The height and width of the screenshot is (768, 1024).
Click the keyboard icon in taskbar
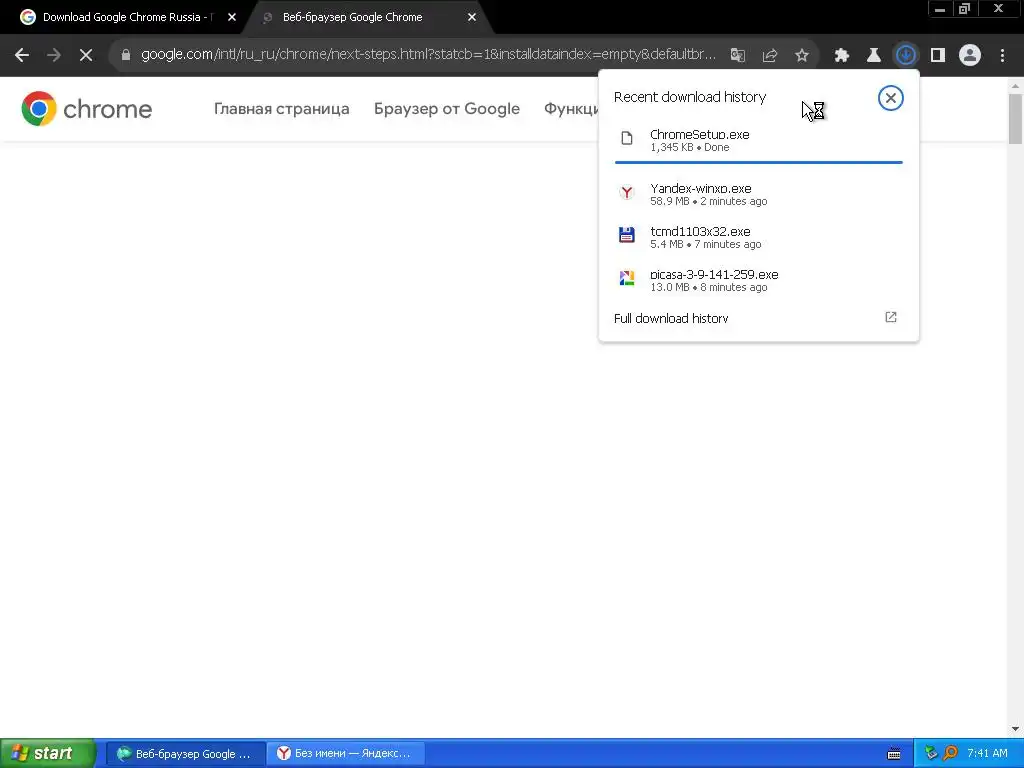tap(894, 754)
